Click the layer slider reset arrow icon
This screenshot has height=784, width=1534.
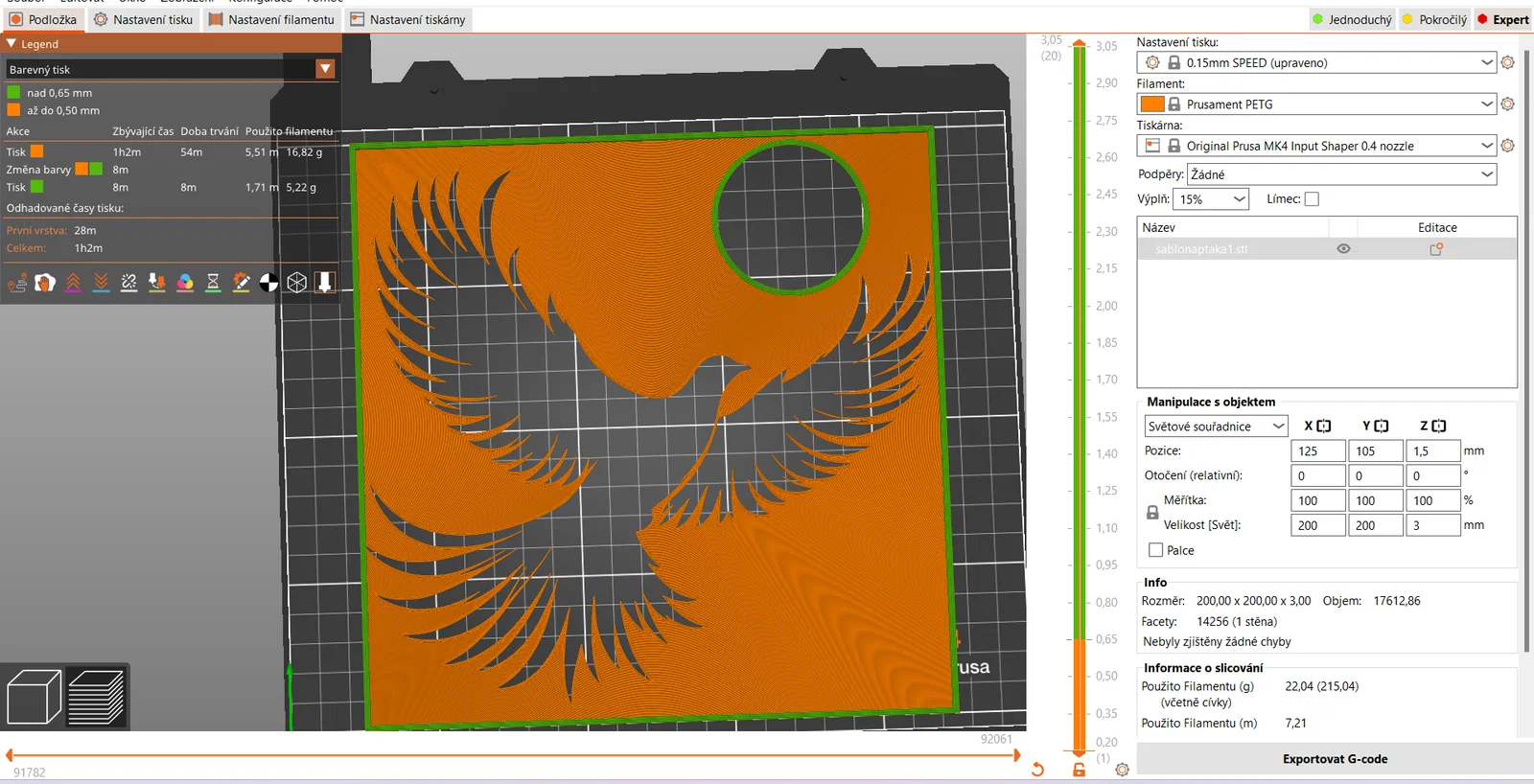(x=1037, y=769)
